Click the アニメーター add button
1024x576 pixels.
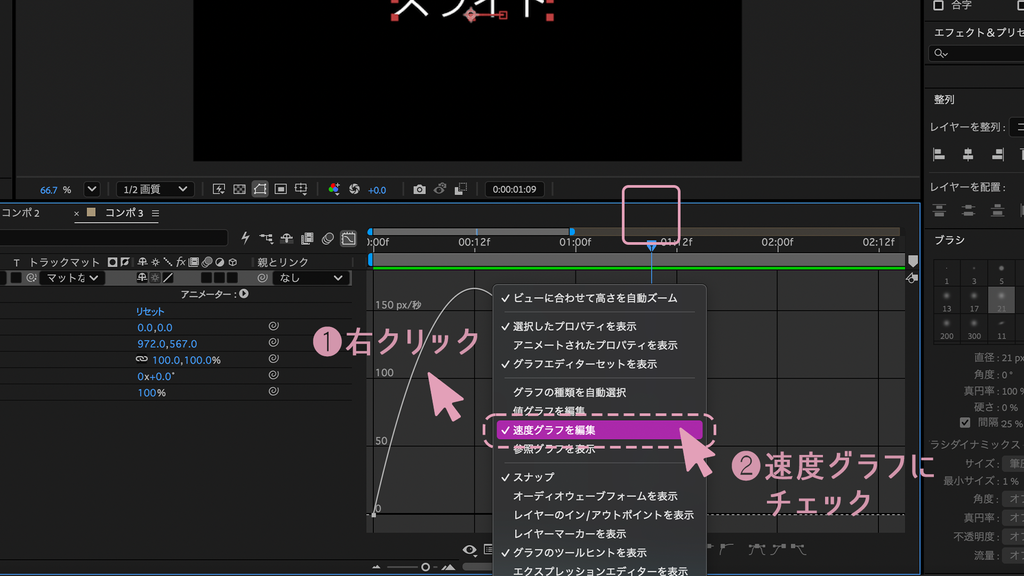click(x=244, y=295)
